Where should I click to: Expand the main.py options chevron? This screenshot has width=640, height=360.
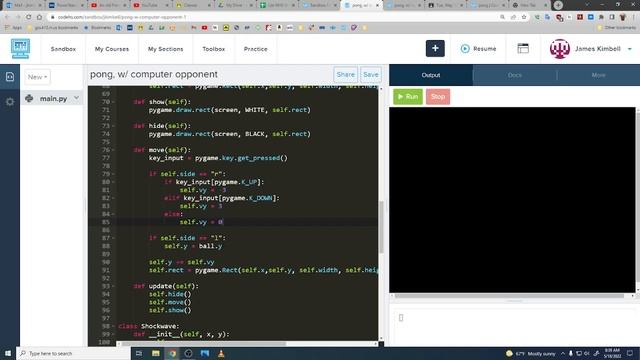[76, 98]
